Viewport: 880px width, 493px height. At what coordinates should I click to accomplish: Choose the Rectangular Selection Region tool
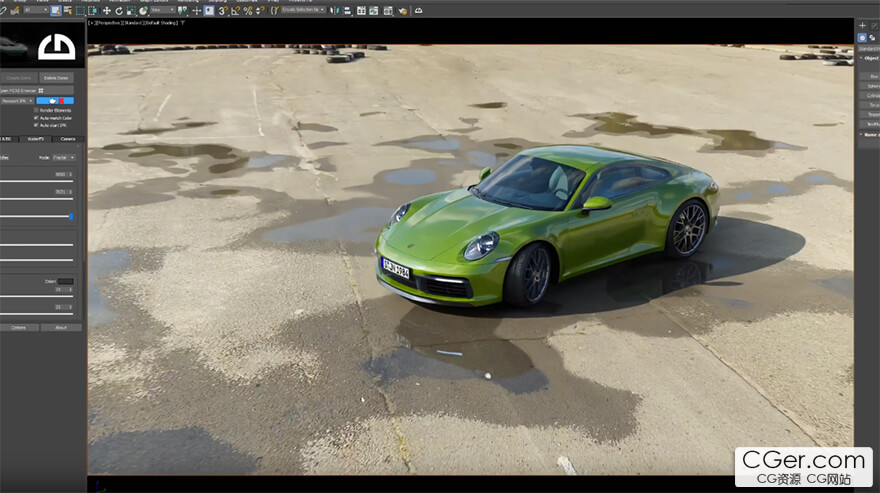pyautogui.click(x=80, y=11)
